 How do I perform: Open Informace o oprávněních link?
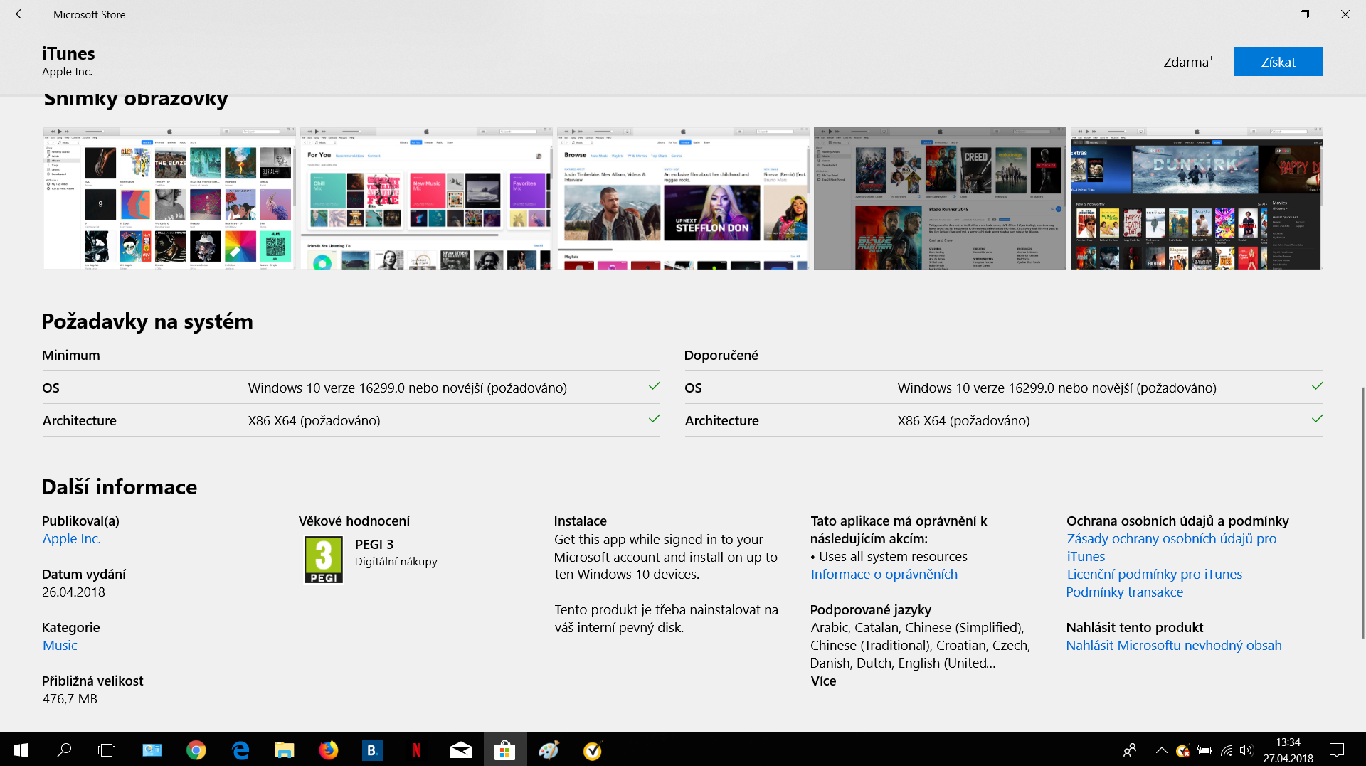884,575
